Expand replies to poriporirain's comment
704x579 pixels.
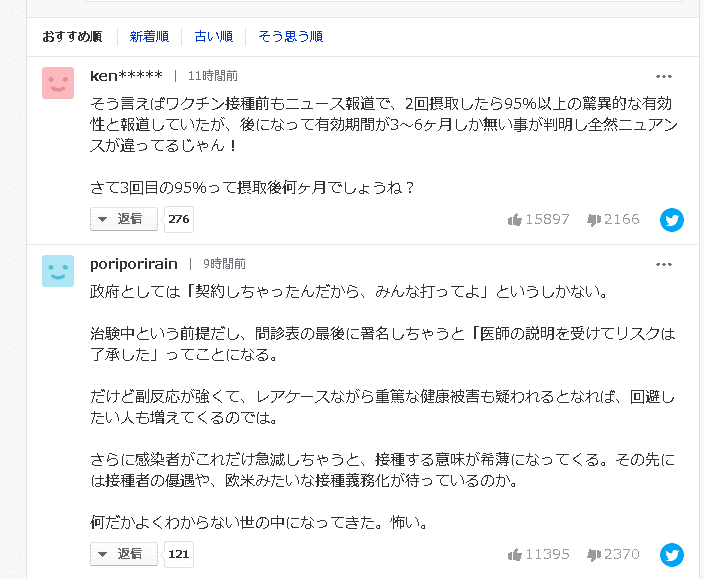pos(124,554)
